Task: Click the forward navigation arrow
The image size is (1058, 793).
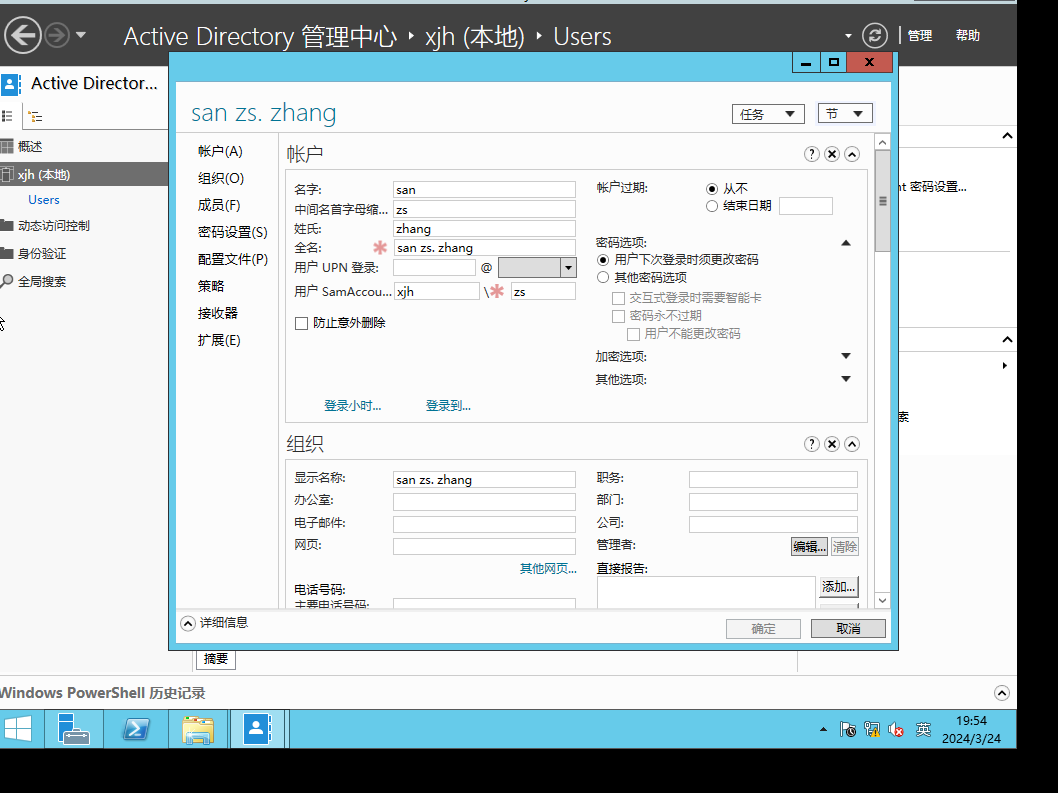Action: pyautogui.click(x=57, y=35)
